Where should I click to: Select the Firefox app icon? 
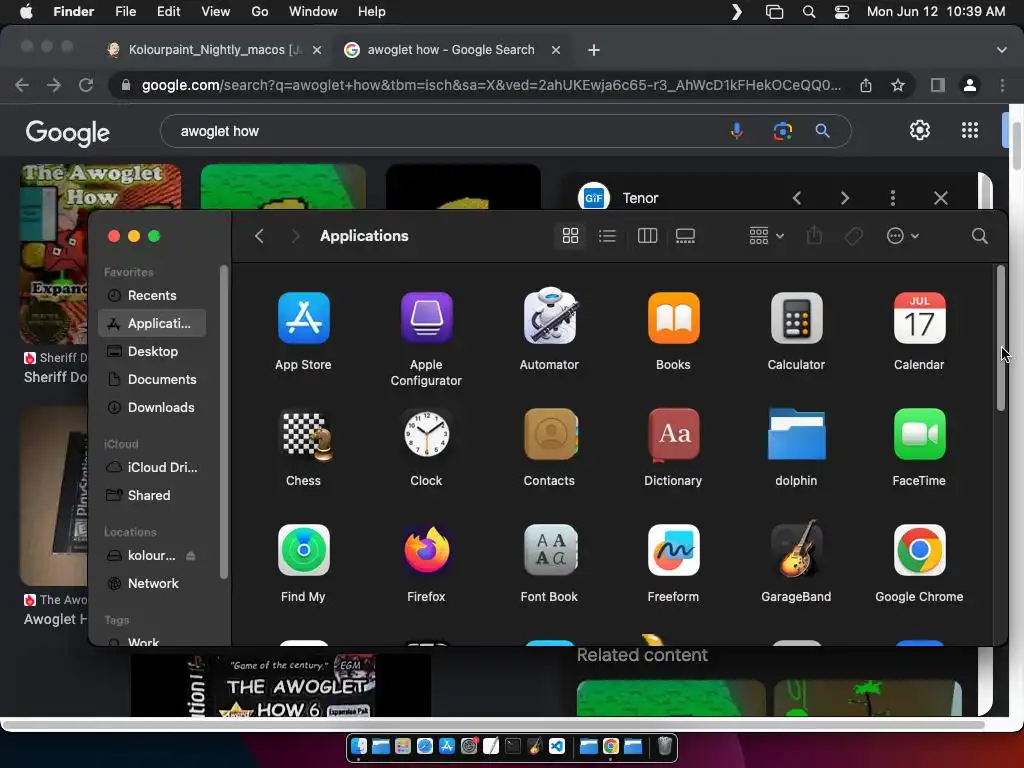point(426,550)
